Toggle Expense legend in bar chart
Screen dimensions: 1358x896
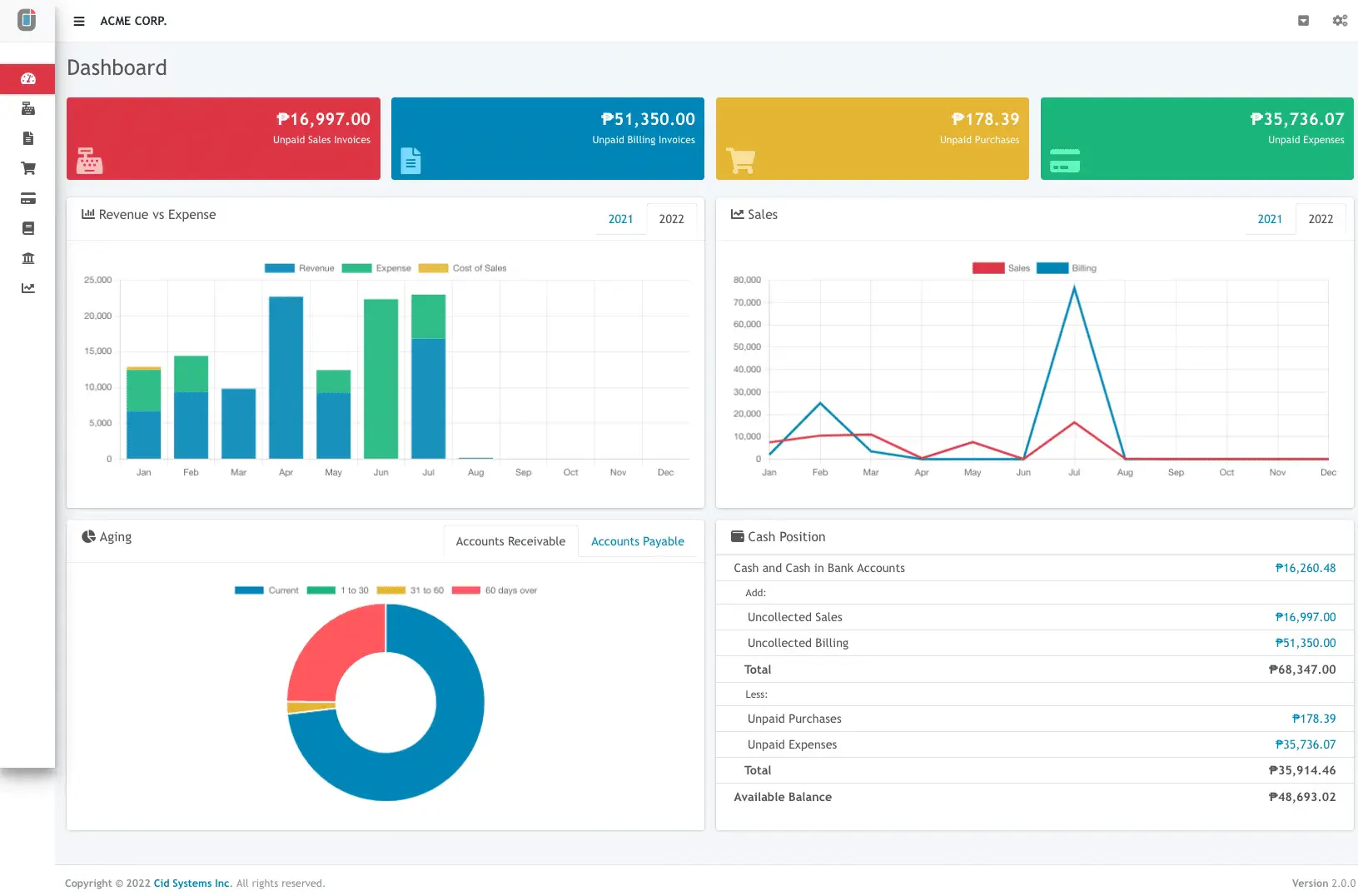pos(376,268)
